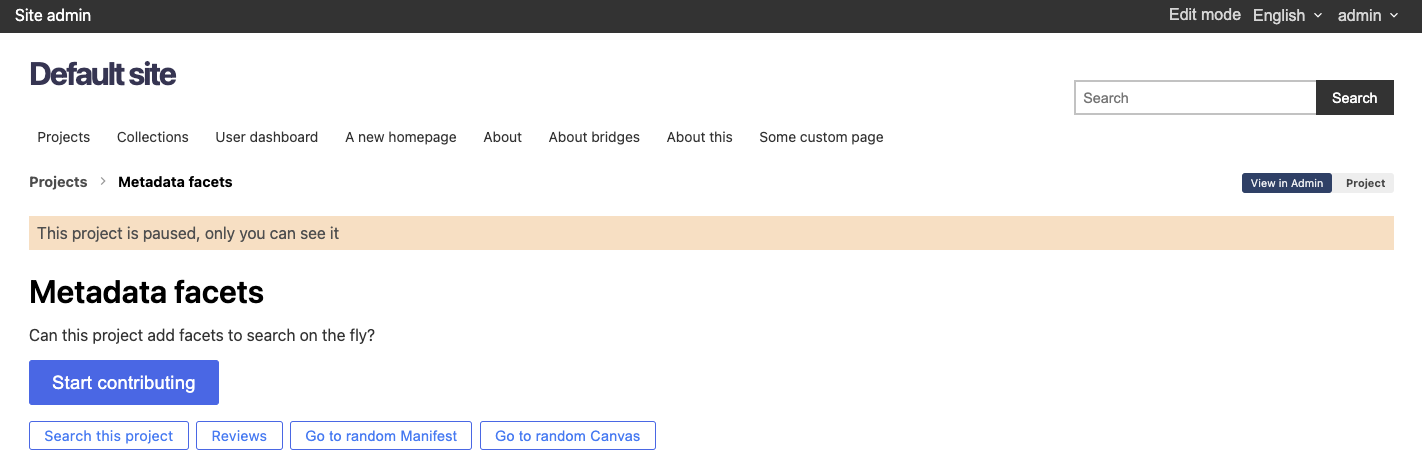This screenshot has width=1422, height=459.
Task: Go to random Manifest
Action: (x=381, y=436)
